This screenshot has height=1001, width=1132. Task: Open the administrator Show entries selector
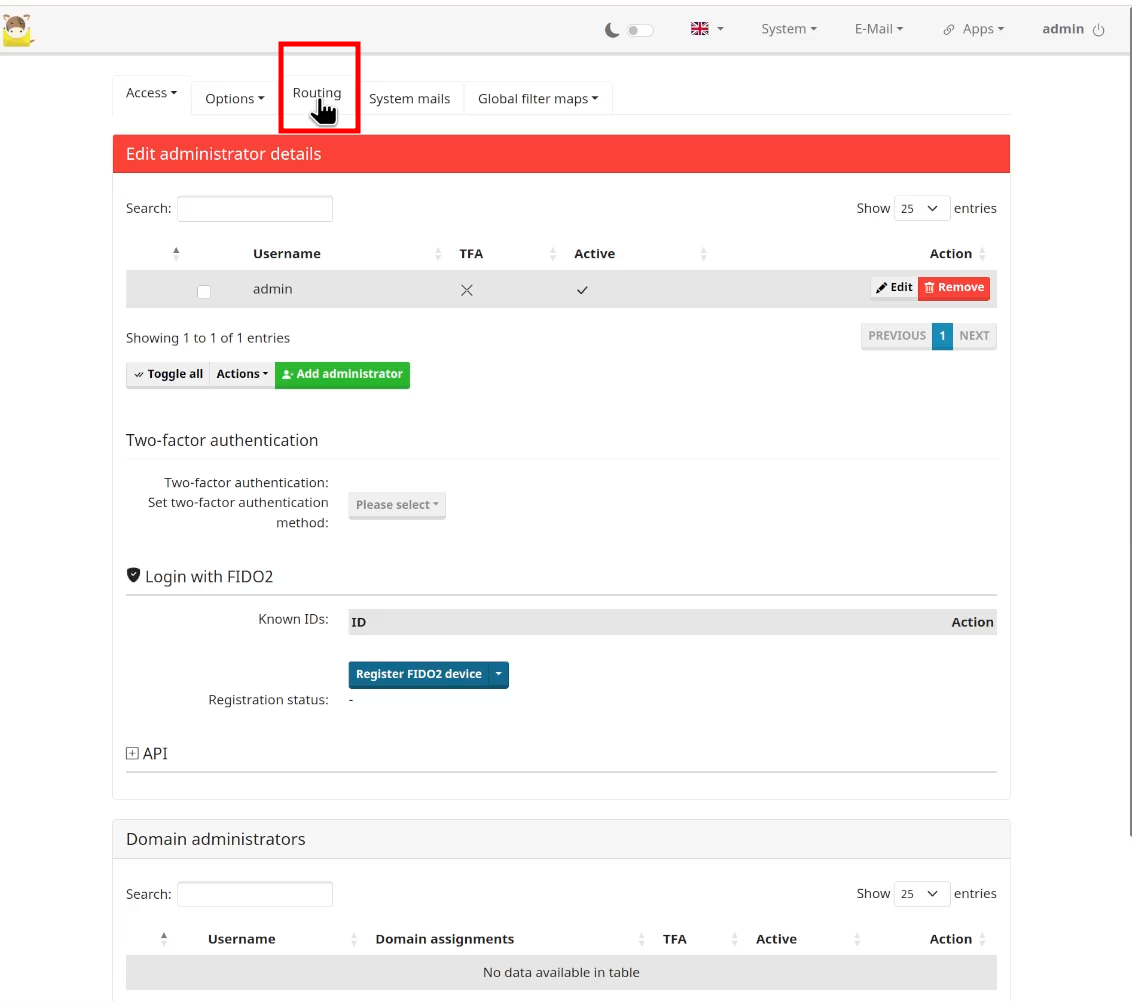pos(921,209)
